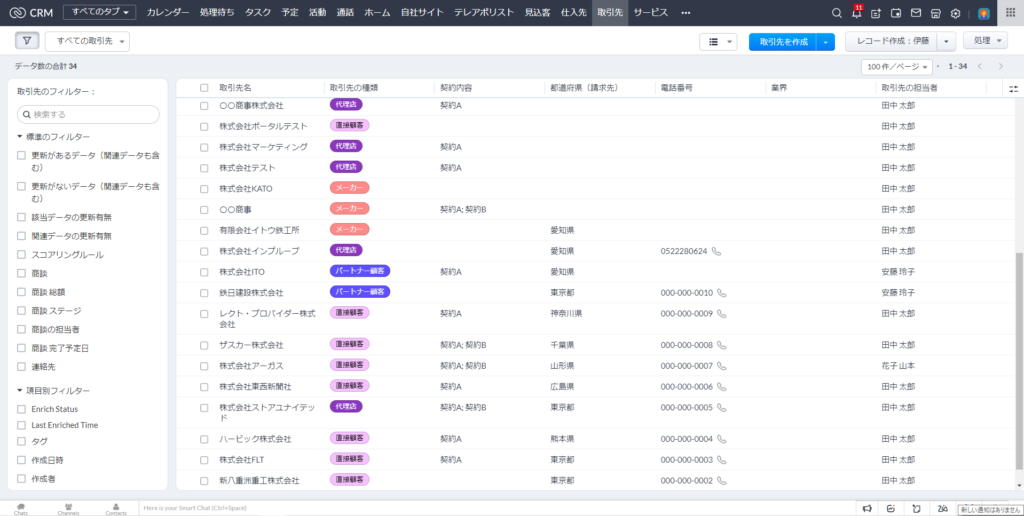The height and width of the screenshot is (516, 1024).
Task: Open the すべての取引先 view dropdown
Action: [x=88, y=41]
